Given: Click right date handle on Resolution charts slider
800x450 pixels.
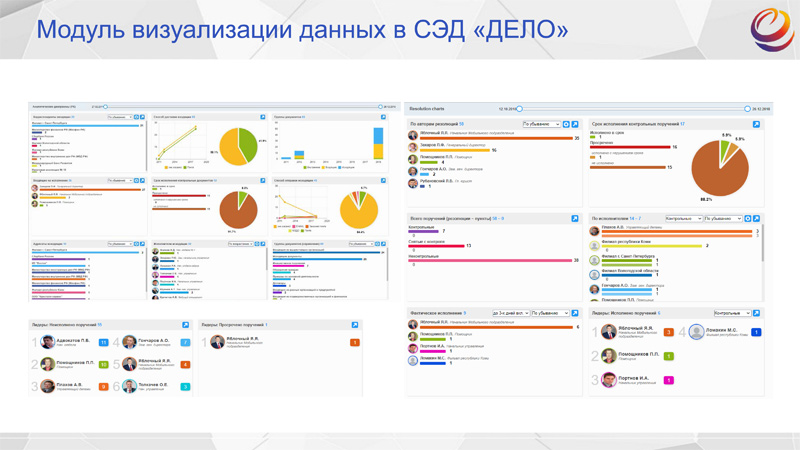Looking at the screenshot, I should click(x=747, y=109).
